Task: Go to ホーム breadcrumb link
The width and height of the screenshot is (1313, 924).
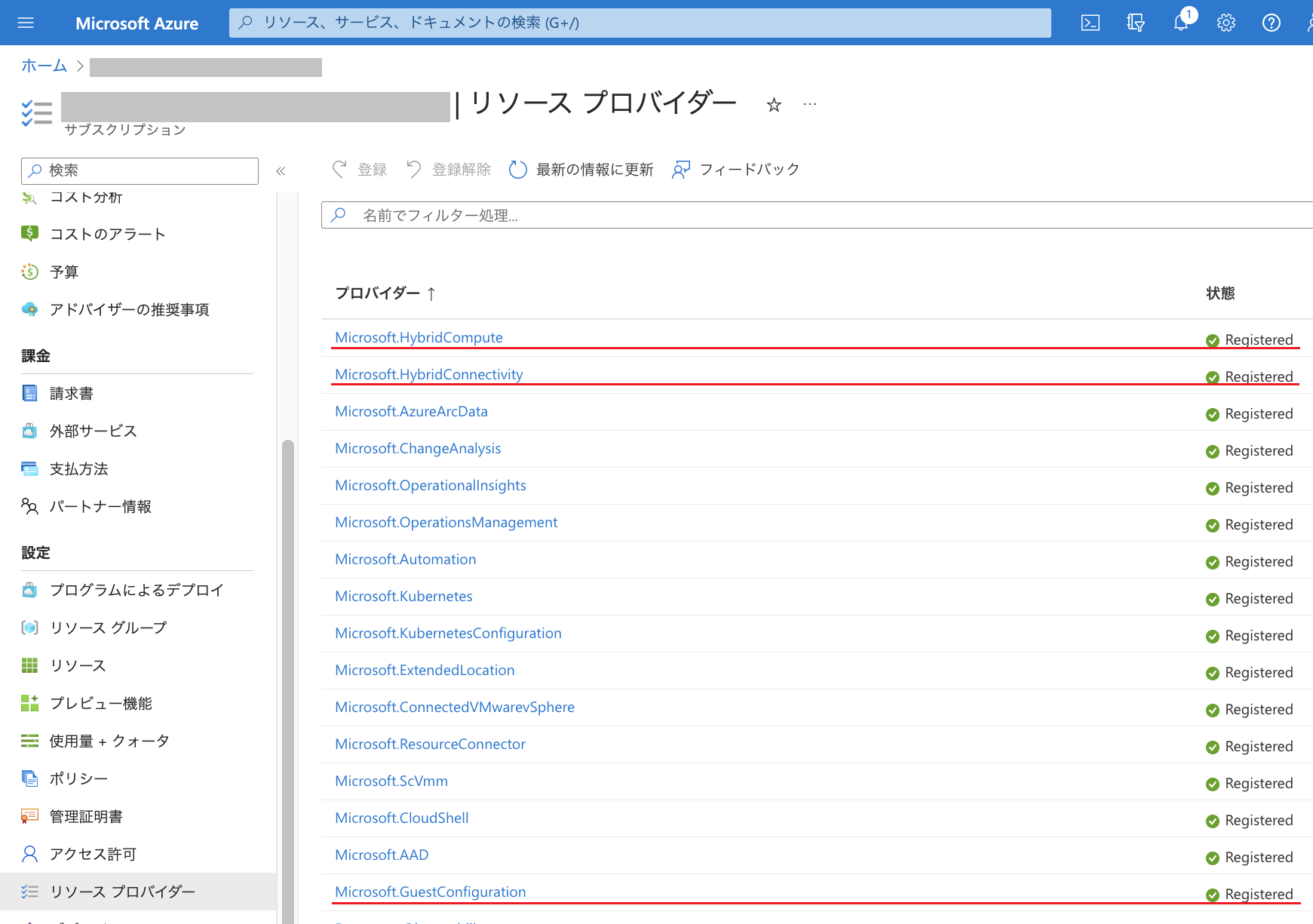Action: coord(44,66)
